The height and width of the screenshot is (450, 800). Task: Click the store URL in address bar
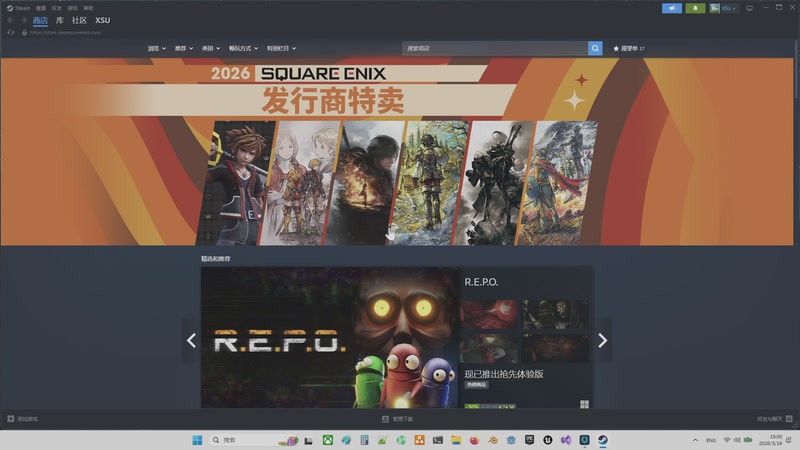[x=65, y=33]
